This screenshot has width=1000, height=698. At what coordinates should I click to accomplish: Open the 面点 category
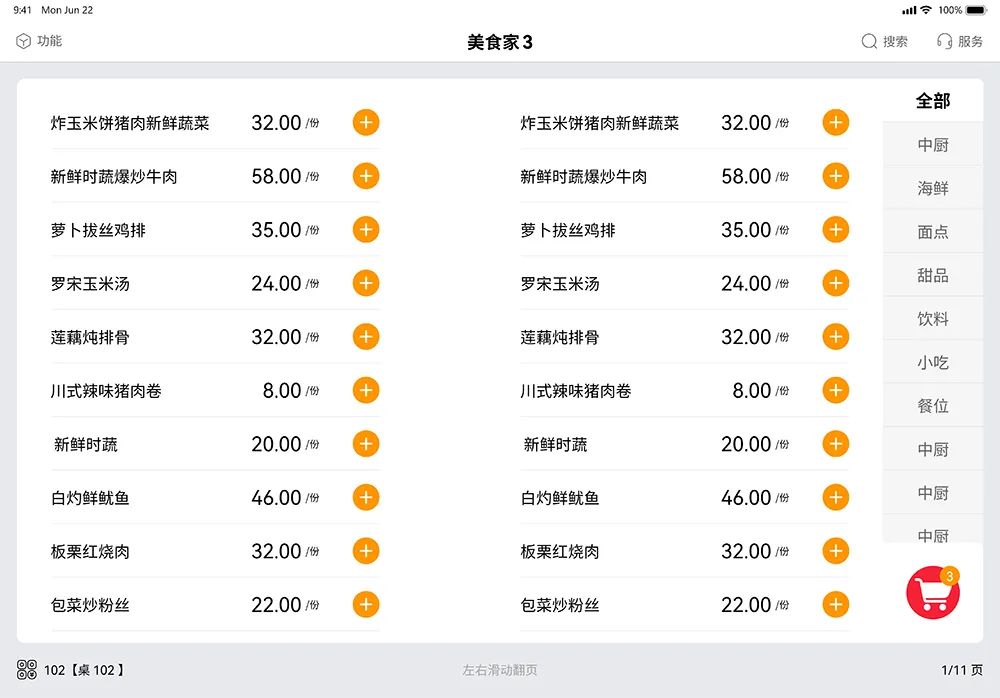pos(933,231)
